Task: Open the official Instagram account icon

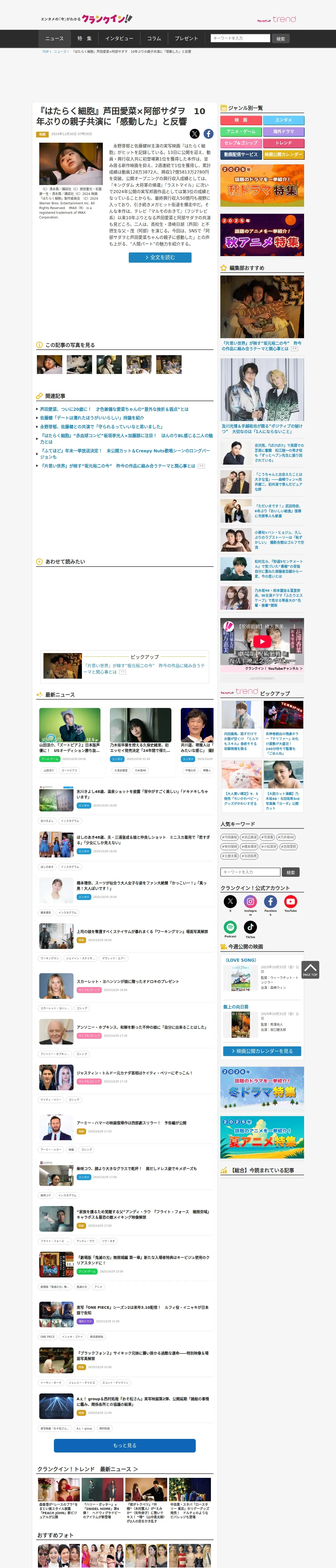Action: click(x=251, y=902)
